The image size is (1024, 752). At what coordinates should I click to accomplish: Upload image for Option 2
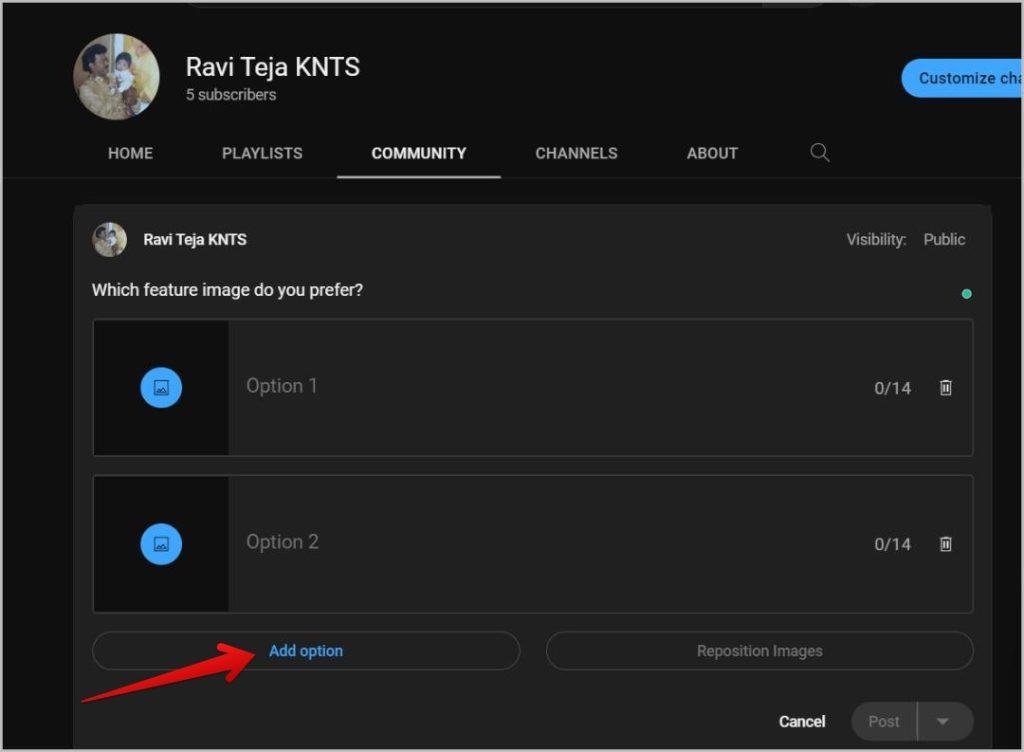click(161, 544)
